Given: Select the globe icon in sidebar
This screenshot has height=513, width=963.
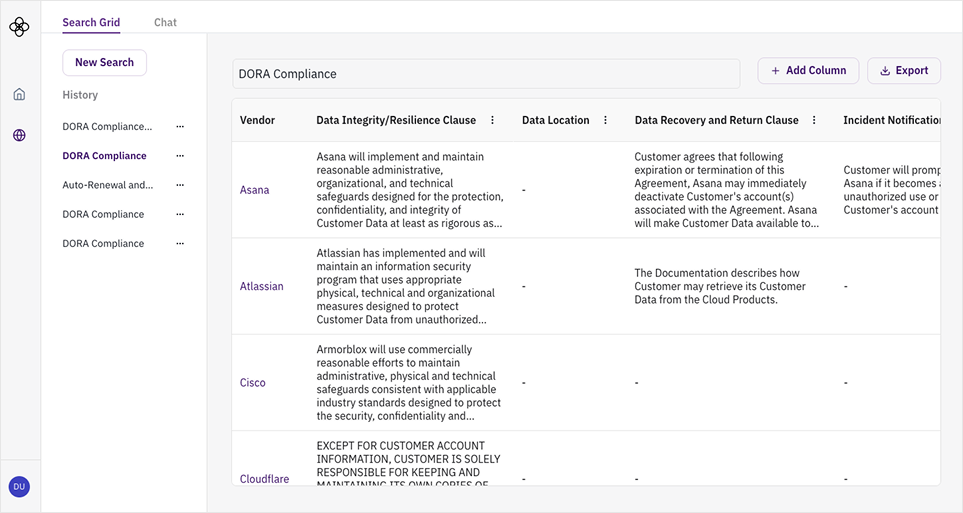Looking at the screenshot, I should point(19,135).
